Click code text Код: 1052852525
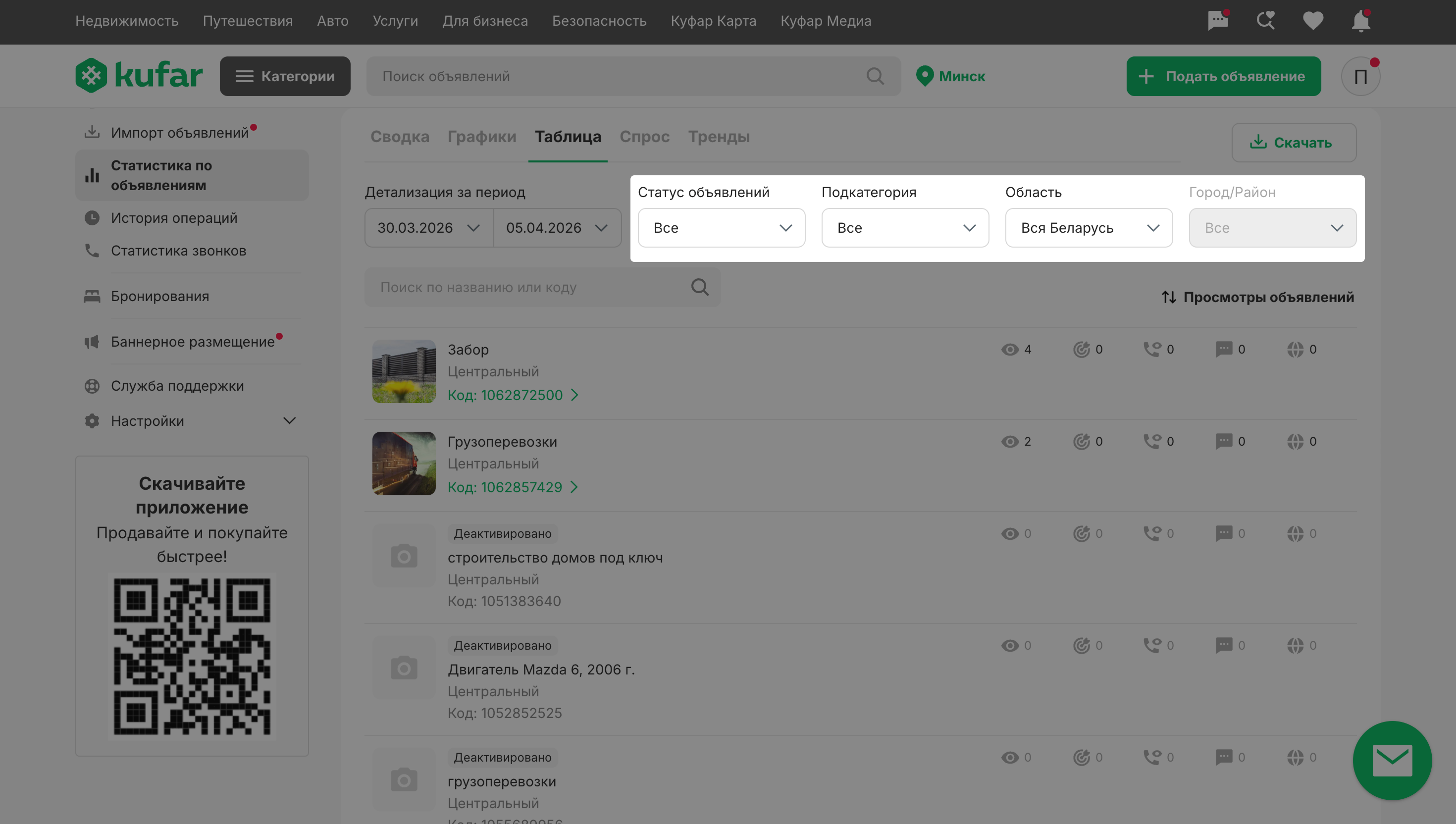1456x824 pixels. point(505,714)
